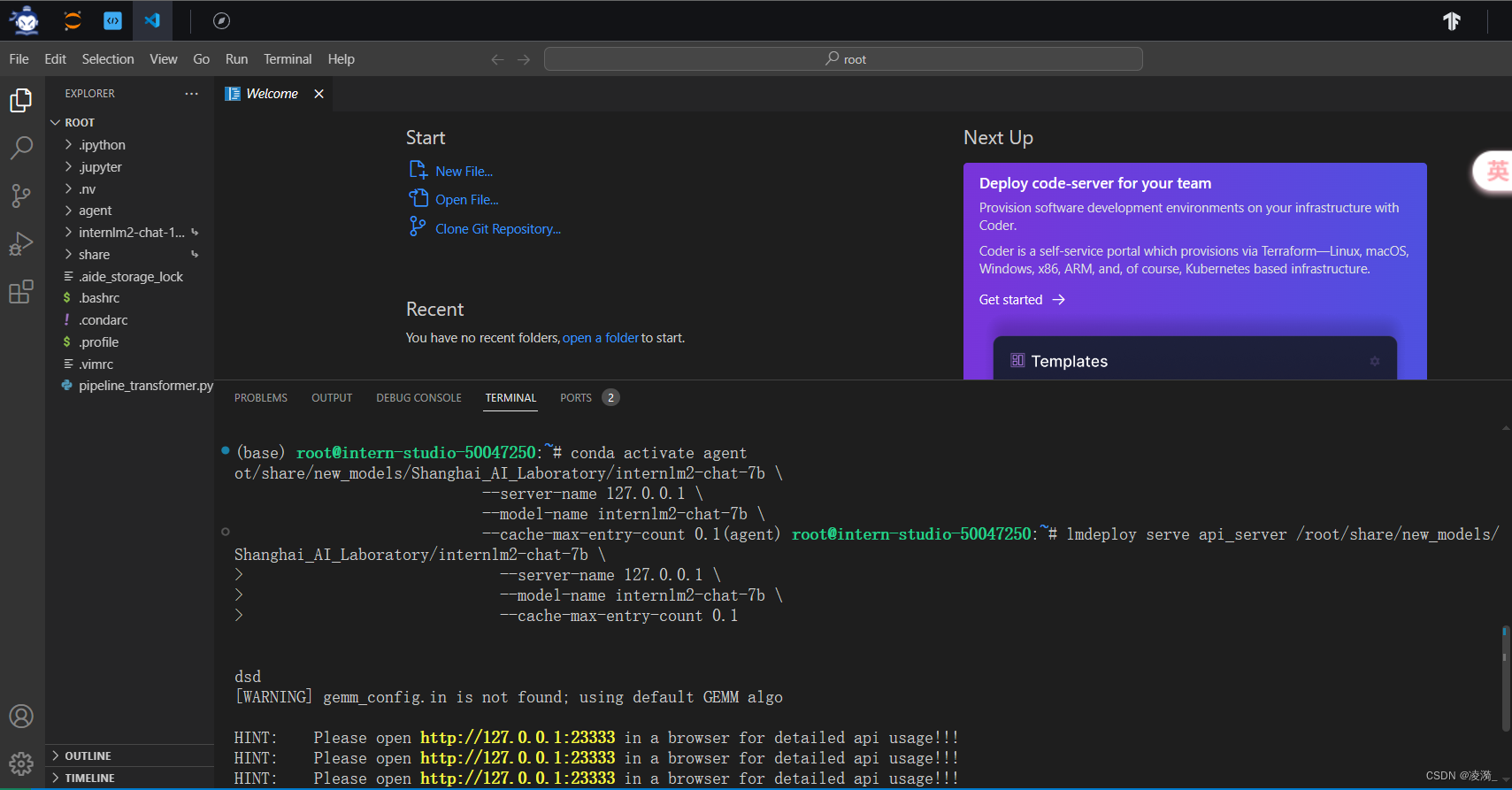Click the Clone Git Repository icon
Viewport: 1512px width, 790px height.
coord(418,227)
